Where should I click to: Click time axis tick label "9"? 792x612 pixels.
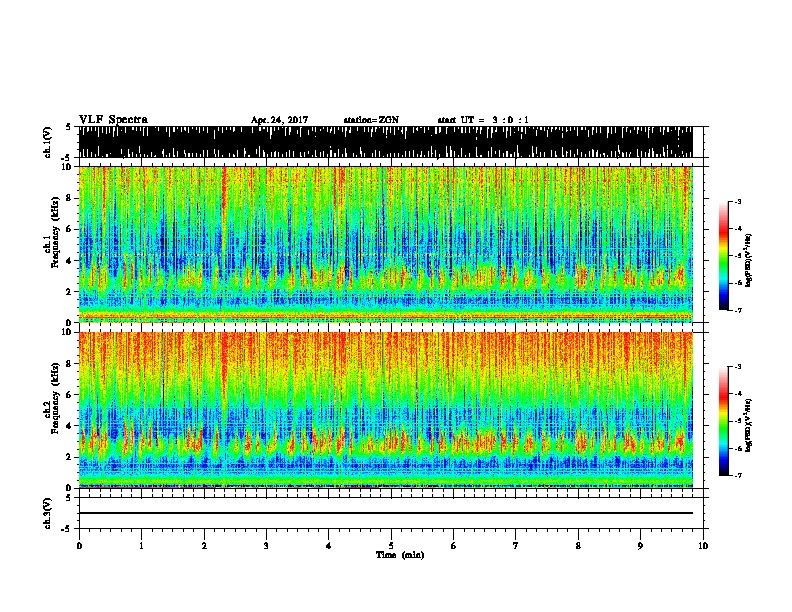[x=640, y=546]
